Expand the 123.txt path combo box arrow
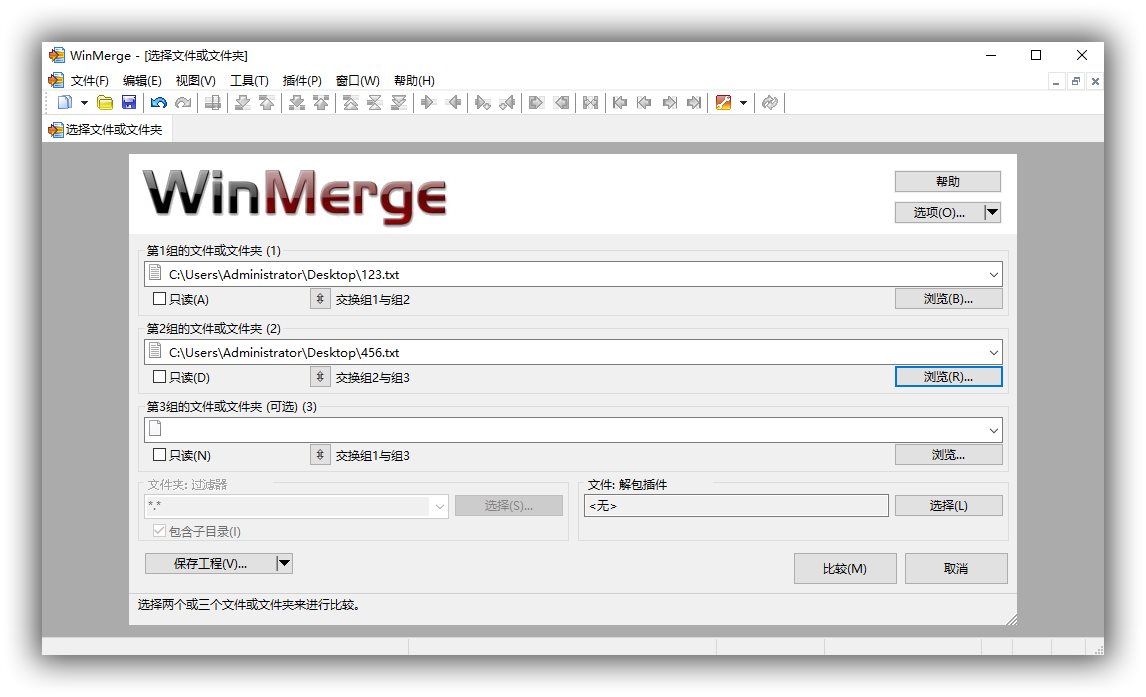The width and height of the screenshot is (1146, 697). click(993, 275)
